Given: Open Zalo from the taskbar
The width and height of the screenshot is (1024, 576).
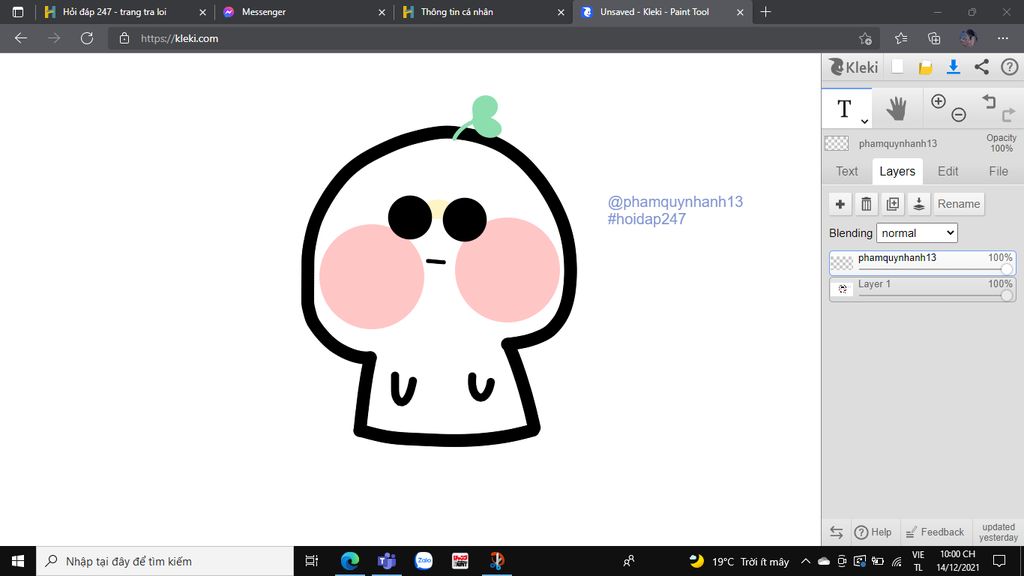Looking at the screenshot, I should tap(424, 561).
